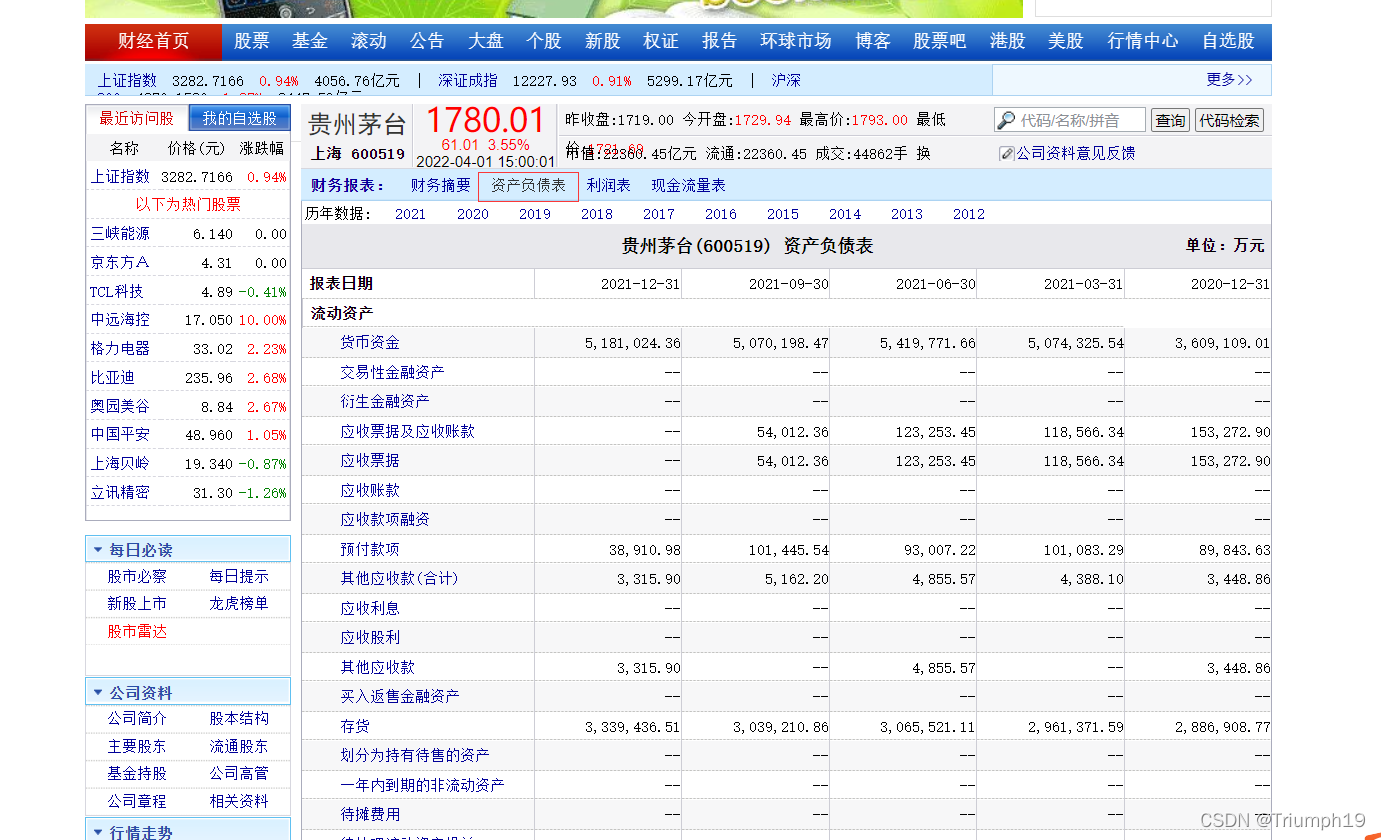Open the 股市雷达 link
The height and width of the screenshot is (840, 1381).
click(138, 632)
